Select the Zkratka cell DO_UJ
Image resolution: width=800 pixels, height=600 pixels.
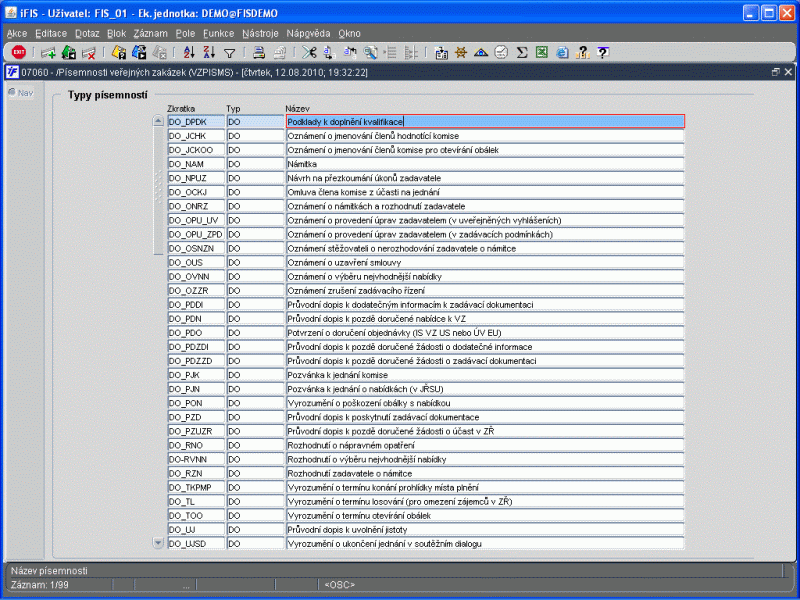[x=196, y=530]
